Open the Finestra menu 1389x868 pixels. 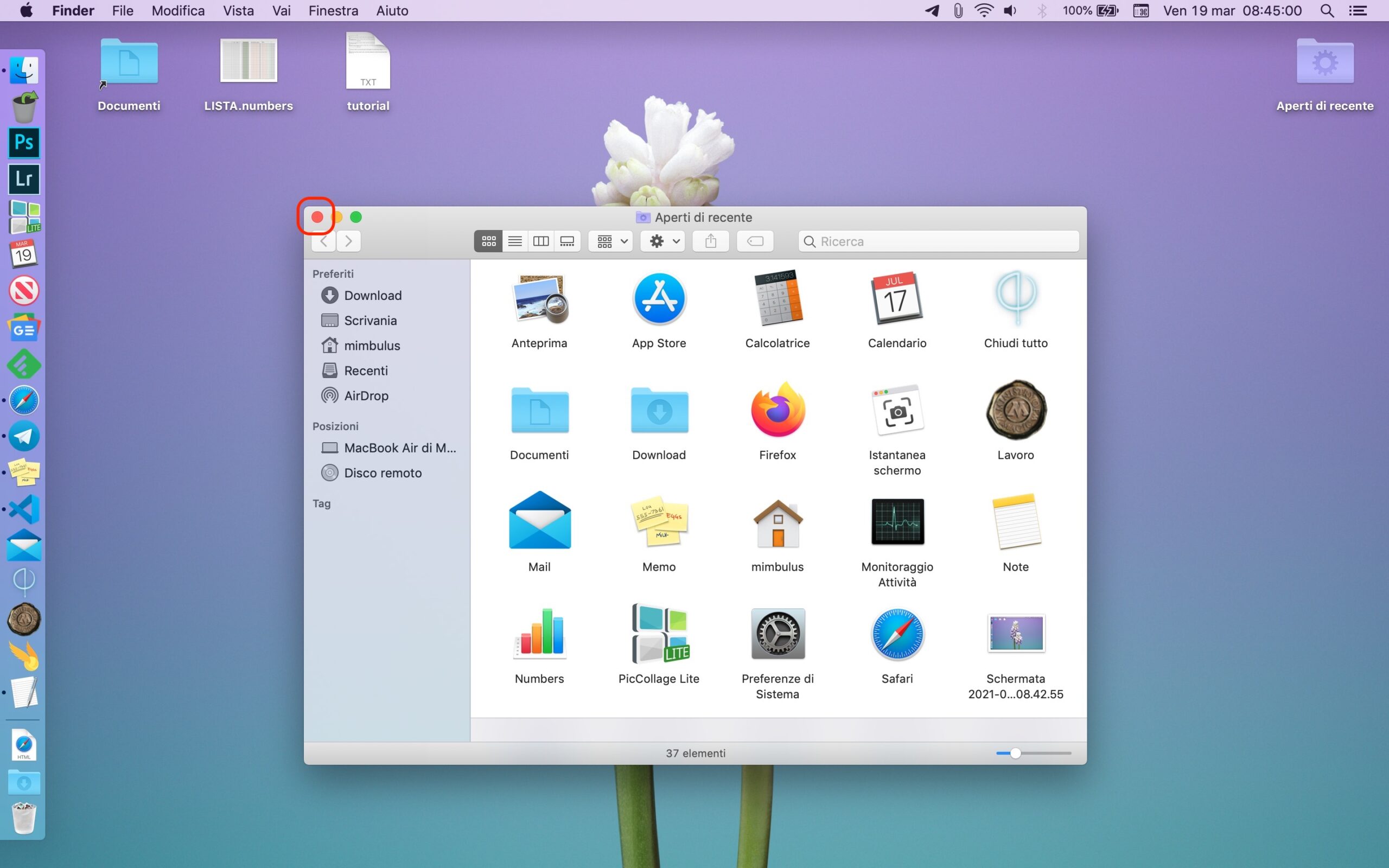333,10
